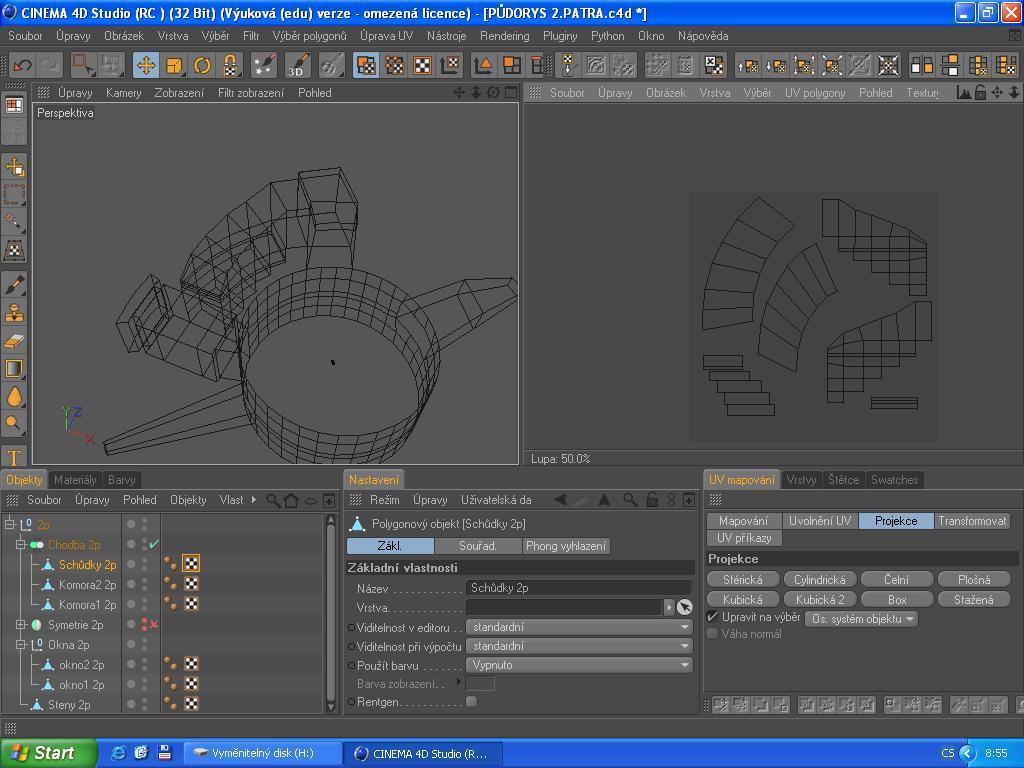Screen dimensions: 1024x768
Task: Open the Os. systém objektu dropdown
Action: 861,618
